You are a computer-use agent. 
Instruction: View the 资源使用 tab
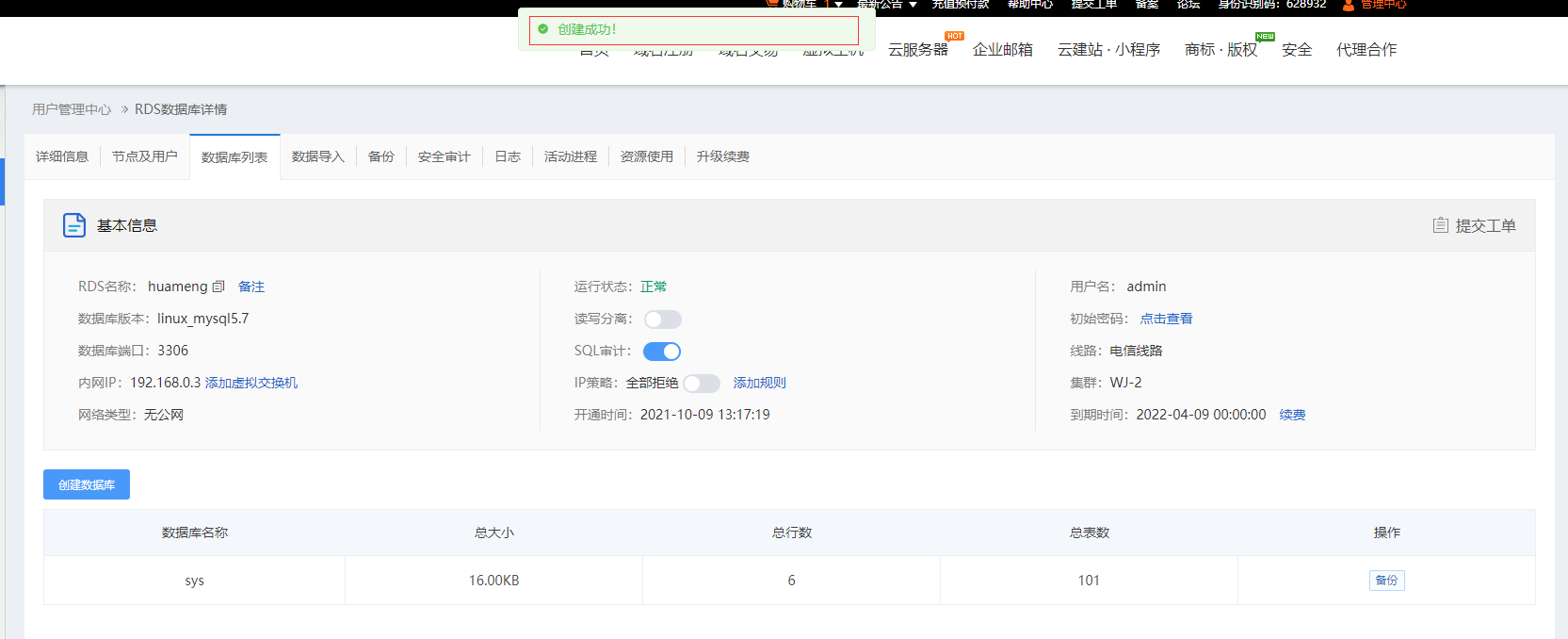(x=647, y=156)
